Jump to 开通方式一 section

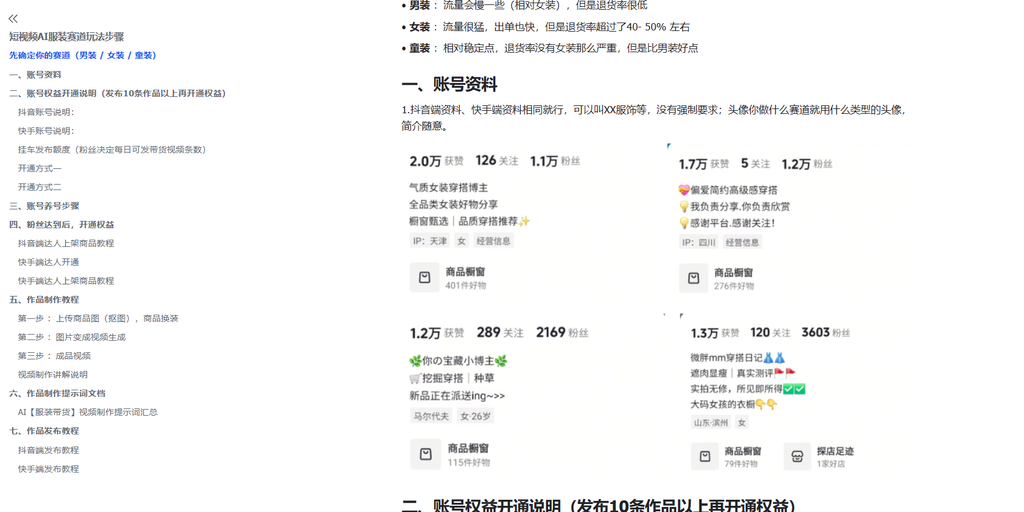(x=40, y=168)
